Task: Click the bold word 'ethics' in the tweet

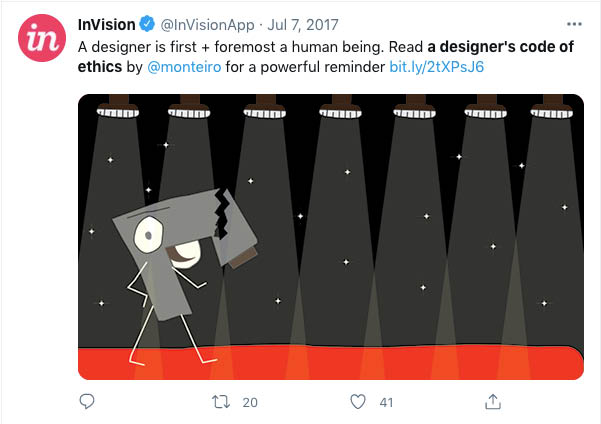Action: pyautogui.click(x=100, y=67)
